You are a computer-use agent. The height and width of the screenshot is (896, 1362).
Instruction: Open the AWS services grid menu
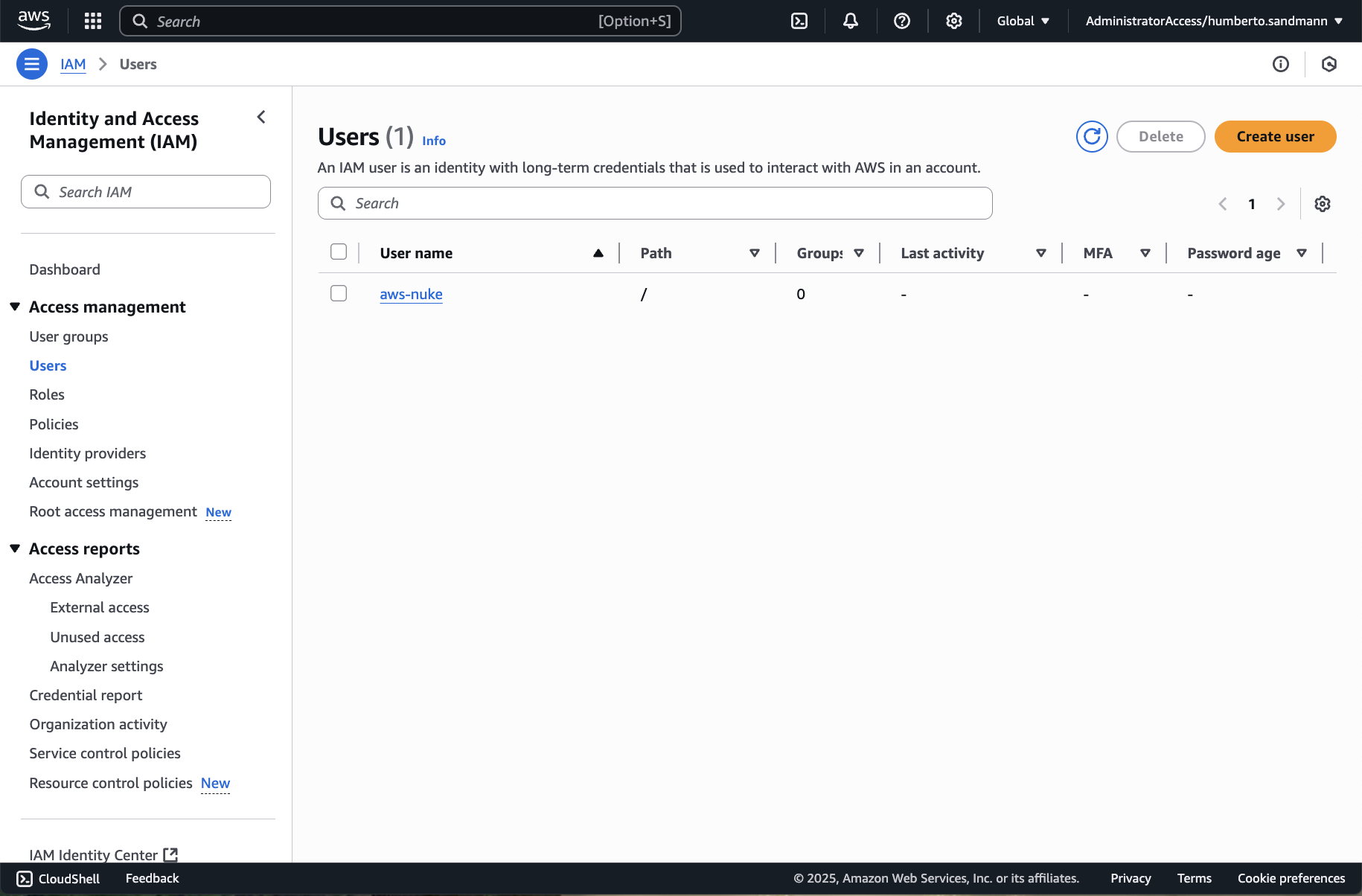(x=93, y=21)
